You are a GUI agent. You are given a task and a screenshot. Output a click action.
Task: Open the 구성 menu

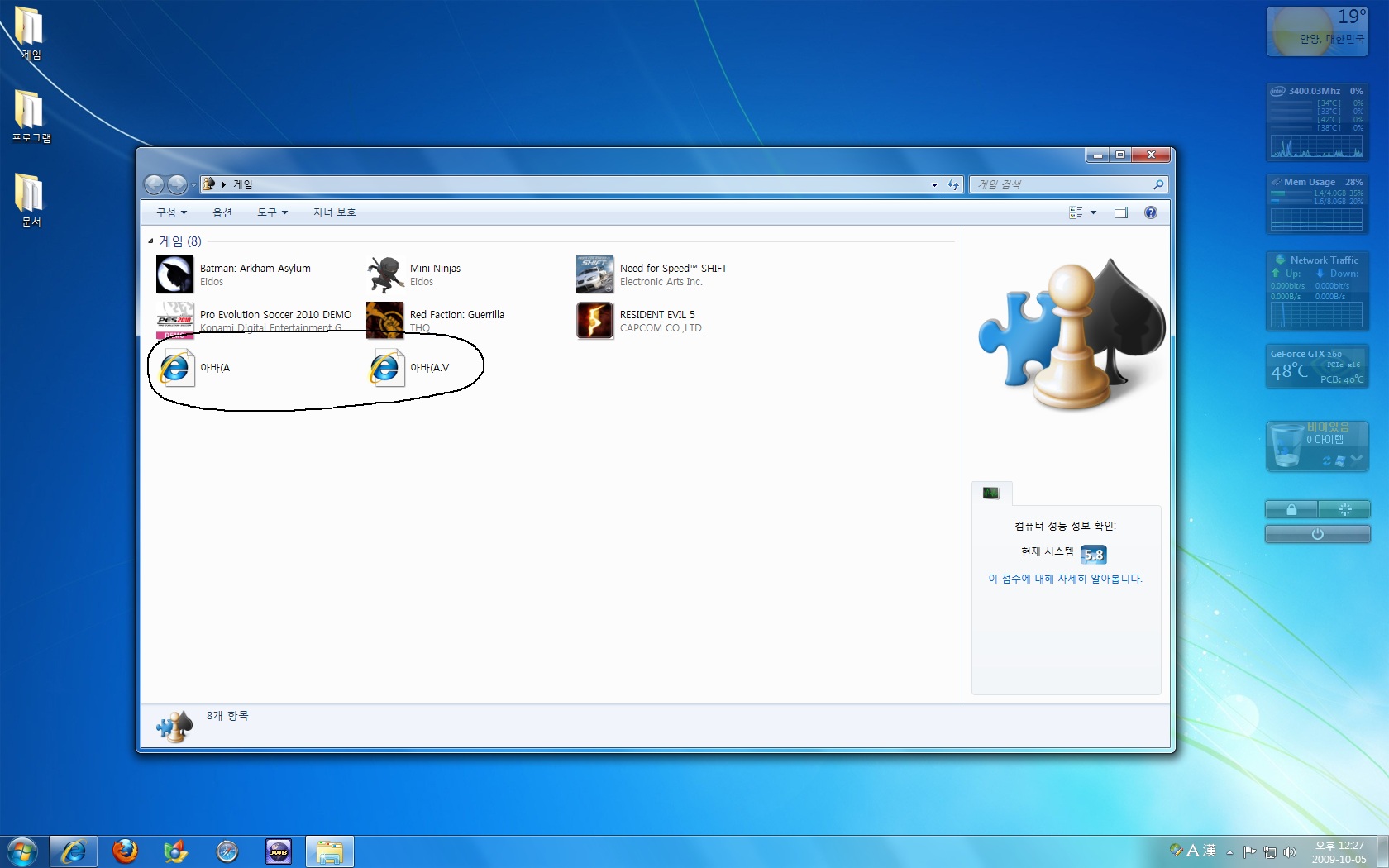coord(171,212)
